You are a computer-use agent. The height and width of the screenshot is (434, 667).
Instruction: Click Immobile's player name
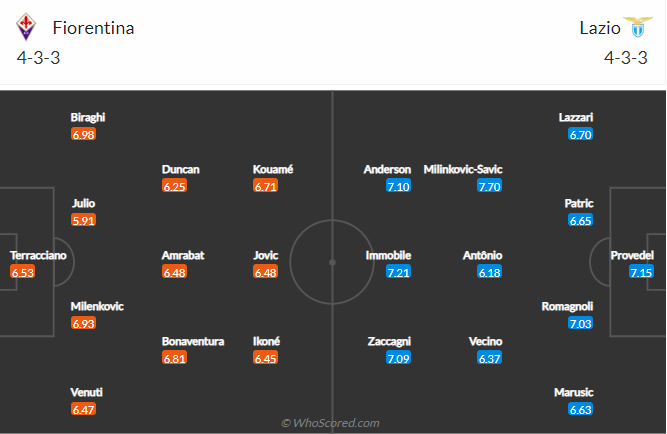pyautogui.click(x=388, y=255)
